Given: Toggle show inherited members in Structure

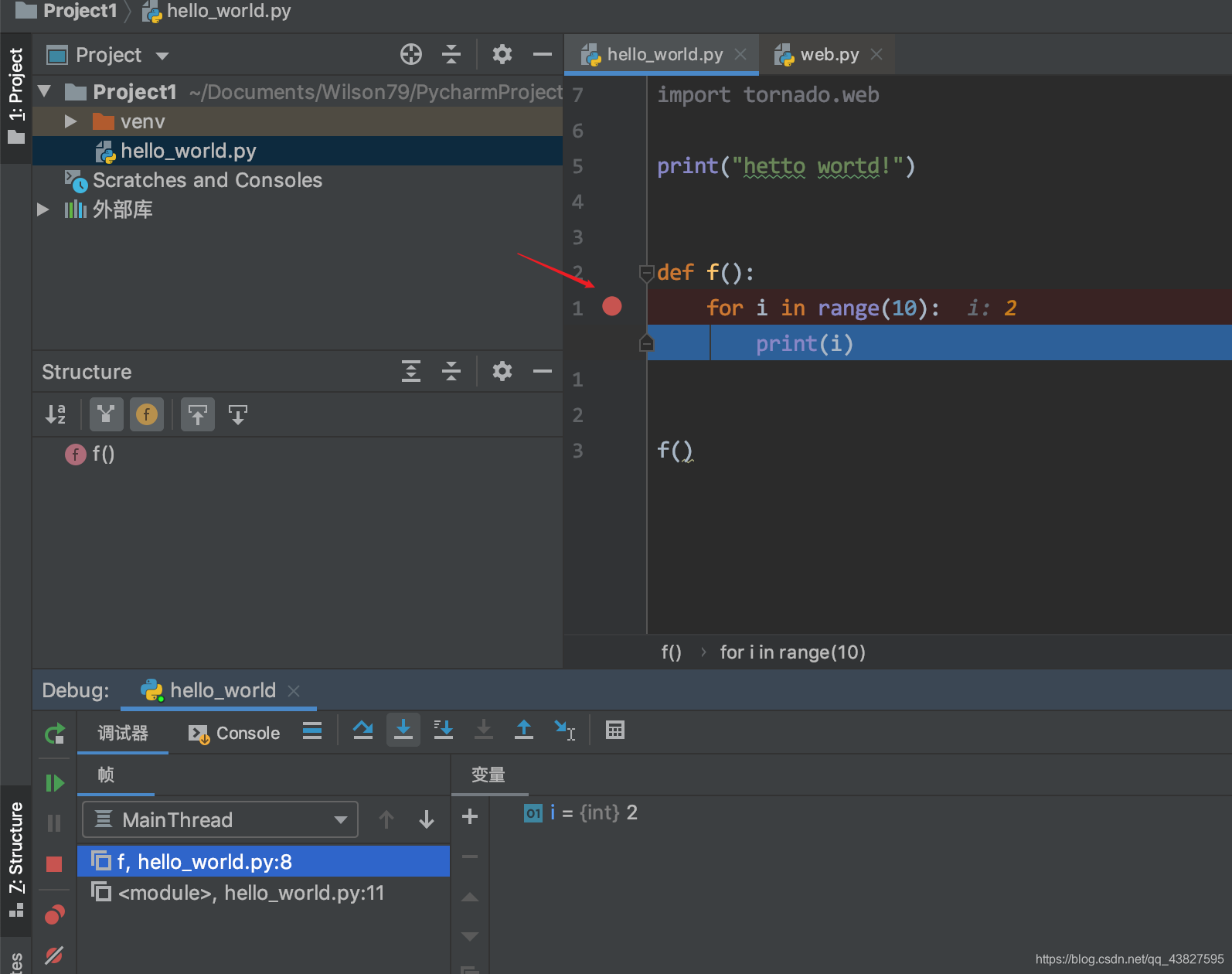Looking at the screenshot, I should click(107, 414).
